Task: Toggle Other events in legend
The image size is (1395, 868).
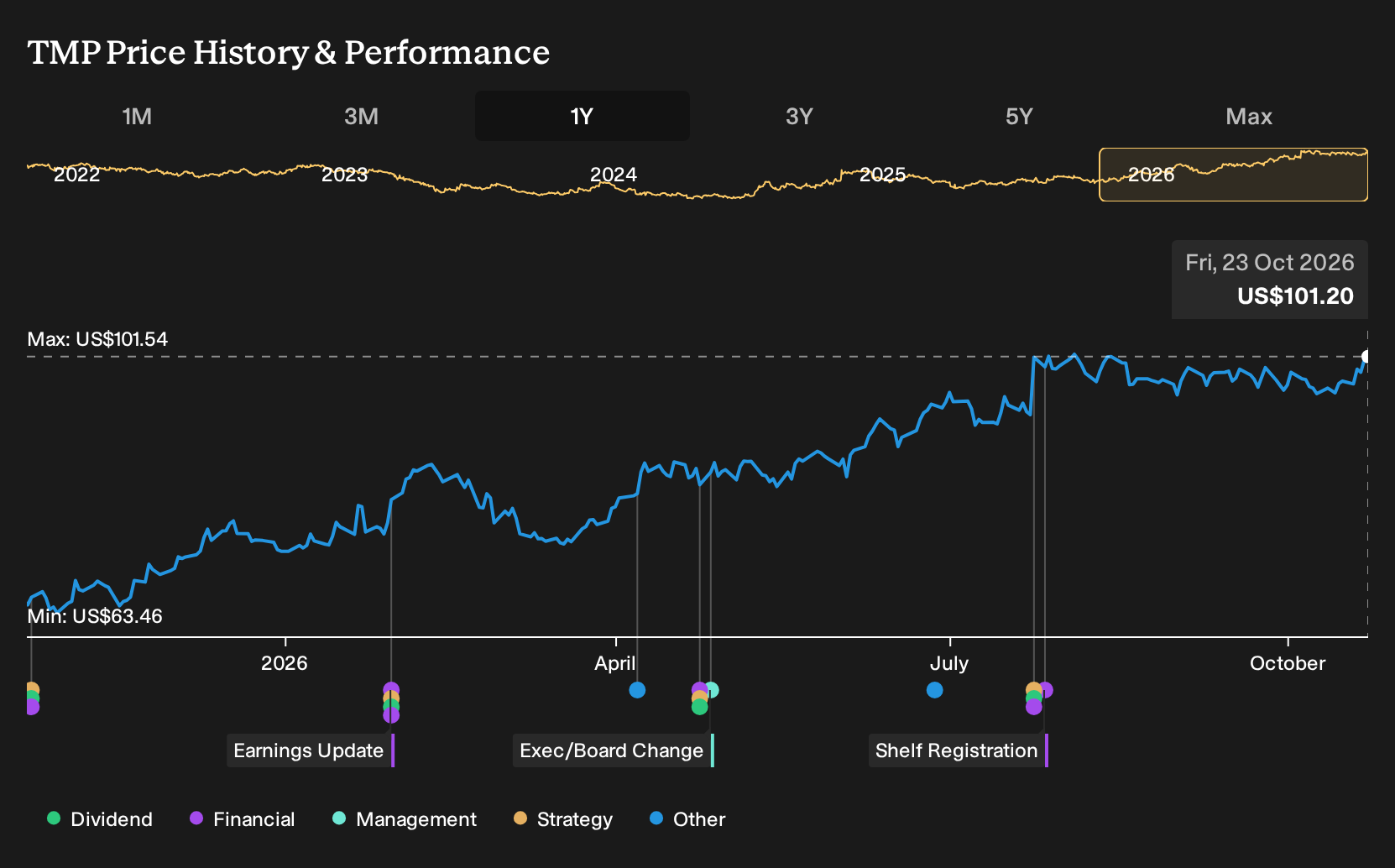Action: 687,819
